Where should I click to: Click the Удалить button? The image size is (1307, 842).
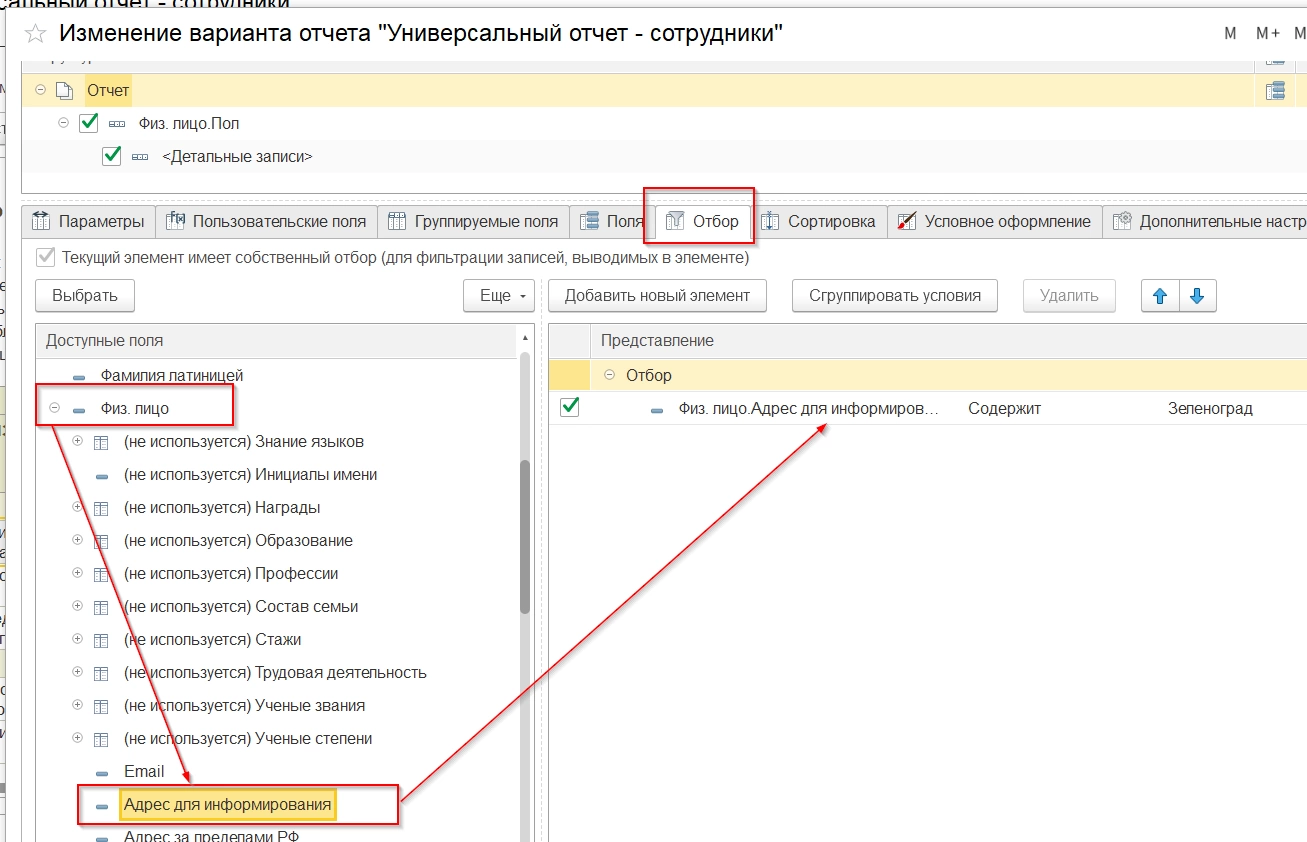coord(1069,296)
